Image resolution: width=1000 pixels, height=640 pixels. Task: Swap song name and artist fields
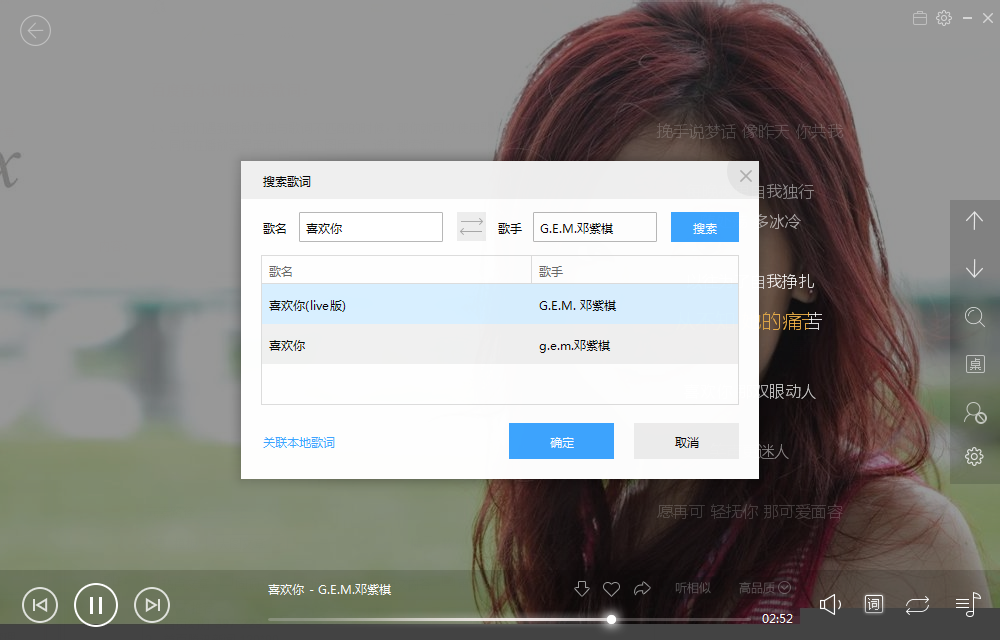point(471,227)
